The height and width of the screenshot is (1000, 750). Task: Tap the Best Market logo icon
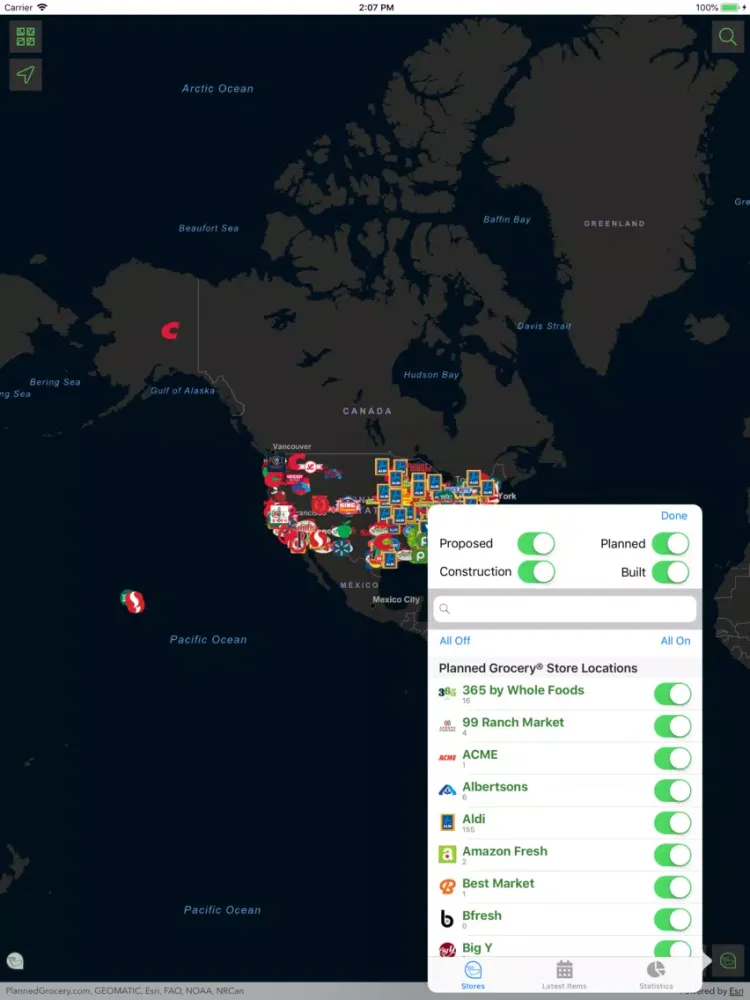(x=447, y=886)
